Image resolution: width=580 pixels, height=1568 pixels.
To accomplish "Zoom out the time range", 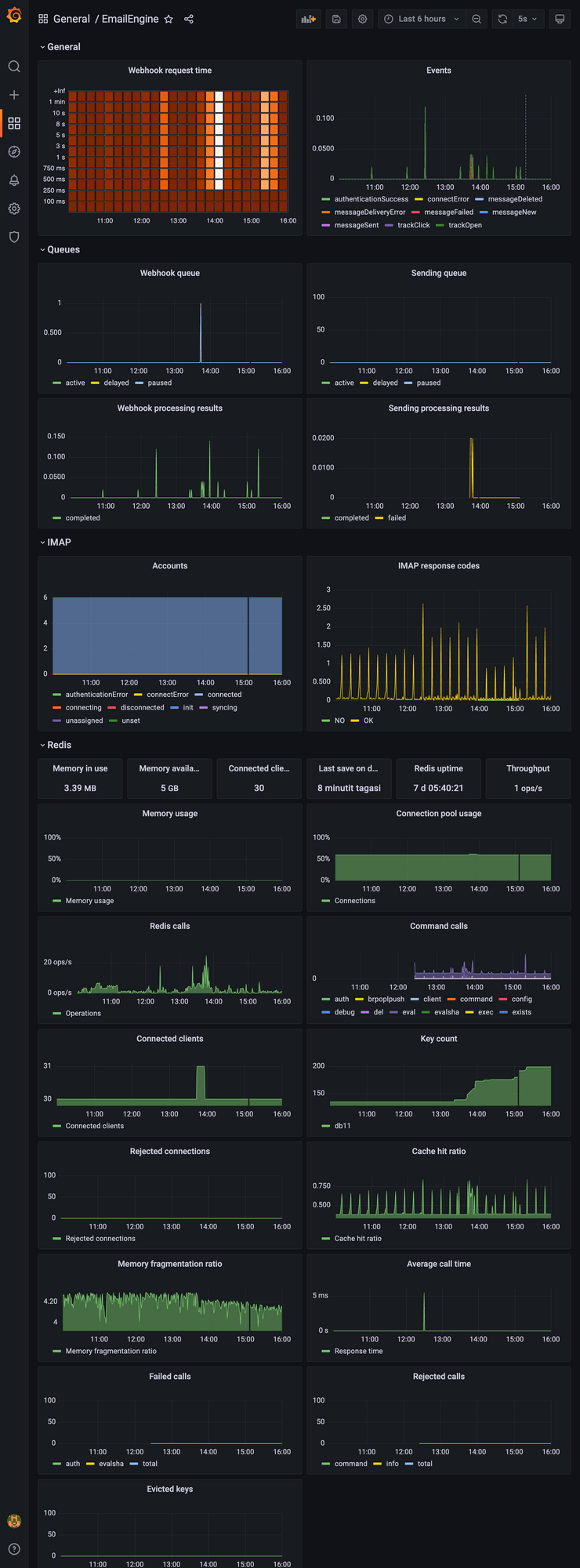I will pos(477,19).
